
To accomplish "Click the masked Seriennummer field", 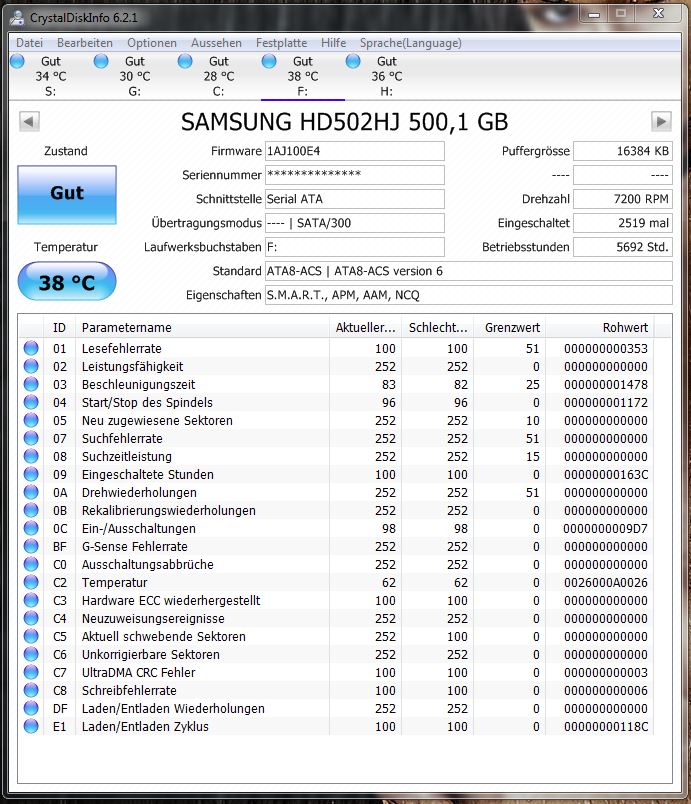I will click(x=355, y=175).
